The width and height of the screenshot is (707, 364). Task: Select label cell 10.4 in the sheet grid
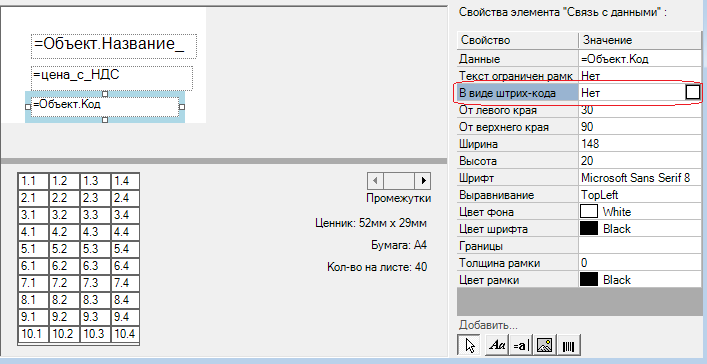coord(125,334)
